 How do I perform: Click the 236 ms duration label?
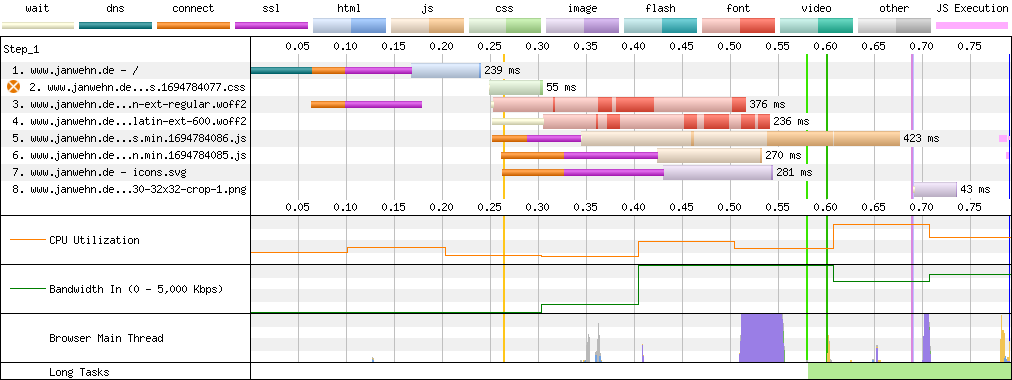pos(791,121)
